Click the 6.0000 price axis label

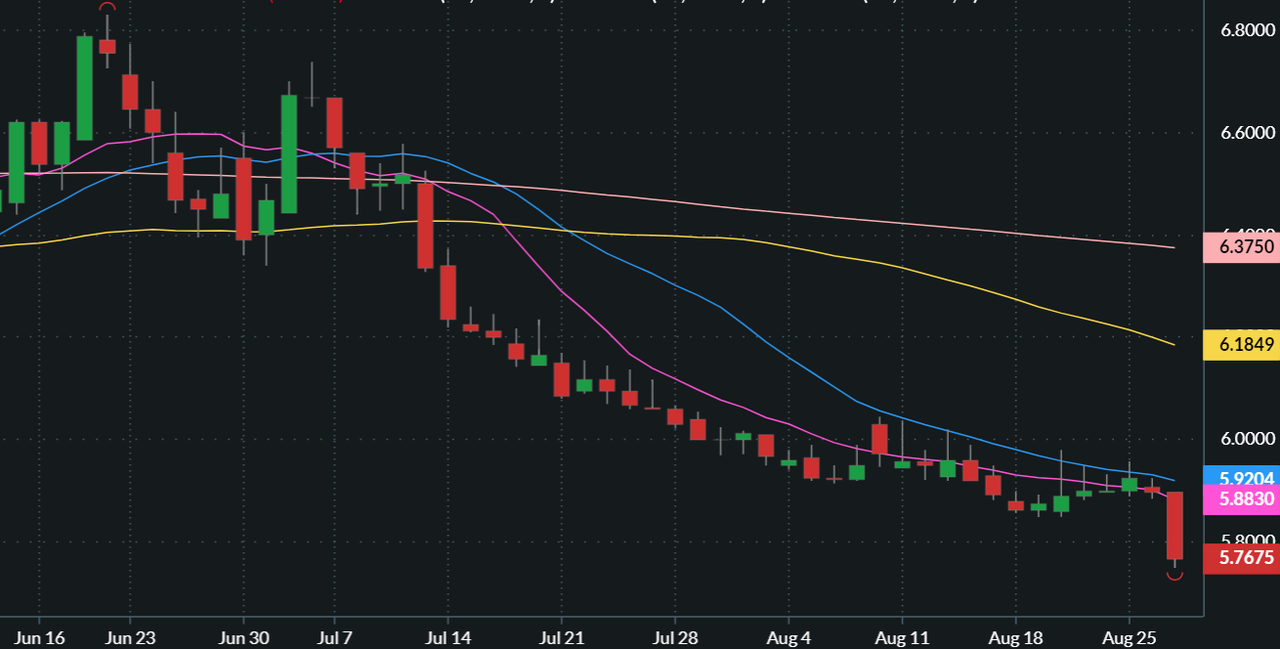1247,439
